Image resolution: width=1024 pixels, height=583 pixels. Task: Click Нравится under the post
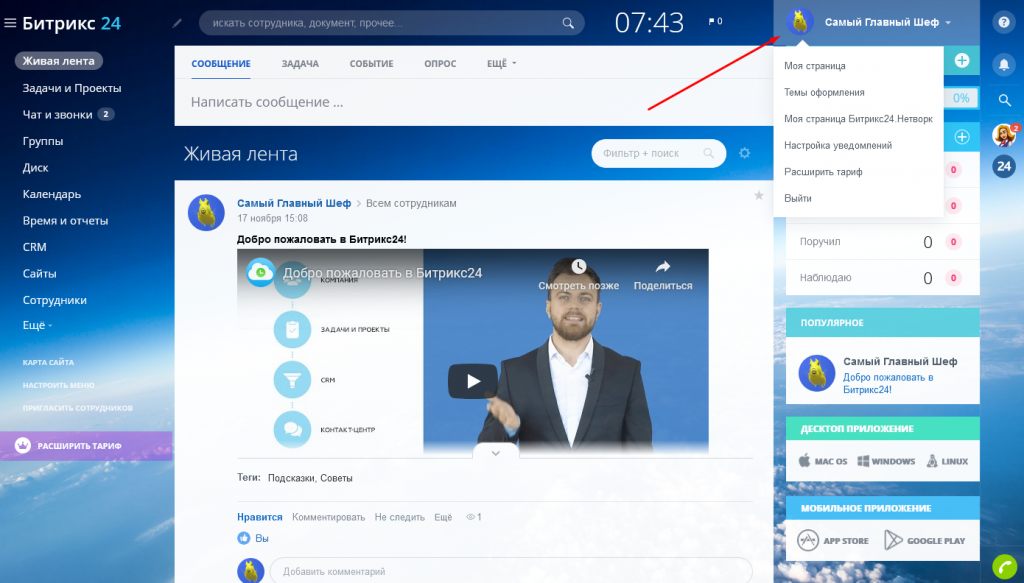[x=259, y=517]
